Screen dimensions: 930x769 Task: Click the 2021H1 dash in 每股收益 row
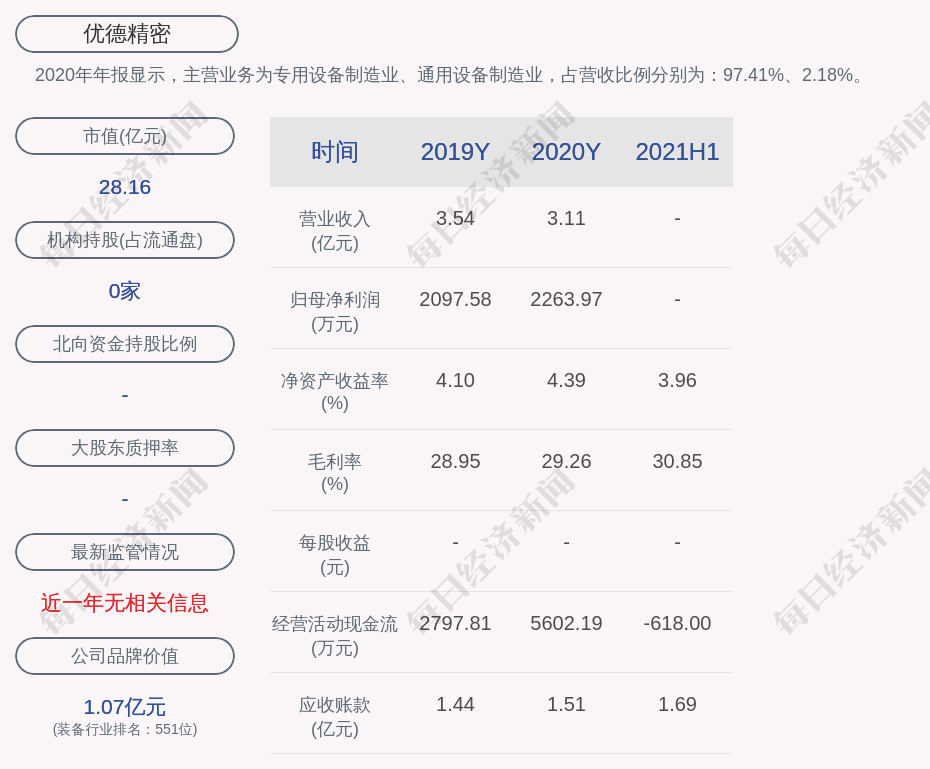point(677,543)
